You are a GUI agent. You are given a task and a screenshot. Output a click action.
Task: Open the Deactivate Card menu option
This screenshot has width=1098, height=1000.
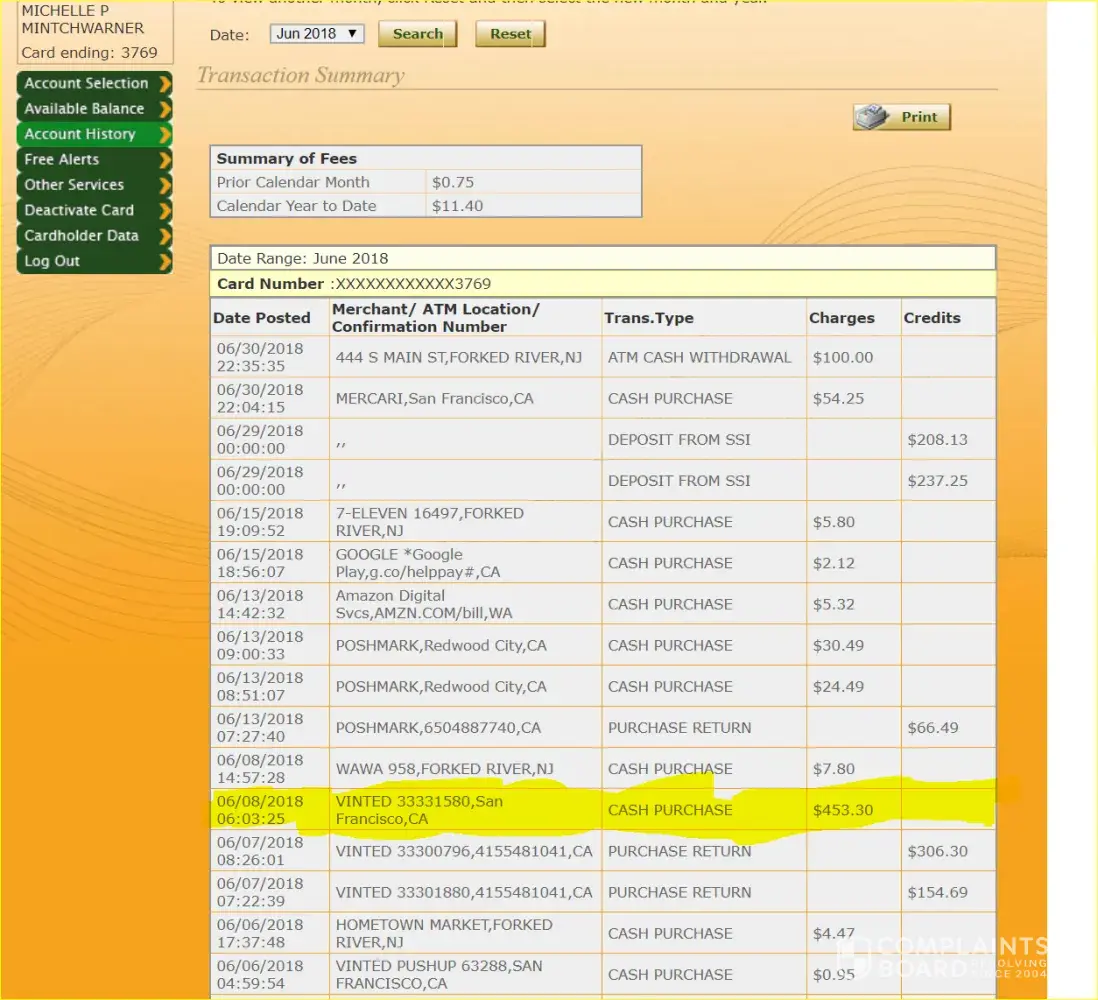click(x=79, y=211)
